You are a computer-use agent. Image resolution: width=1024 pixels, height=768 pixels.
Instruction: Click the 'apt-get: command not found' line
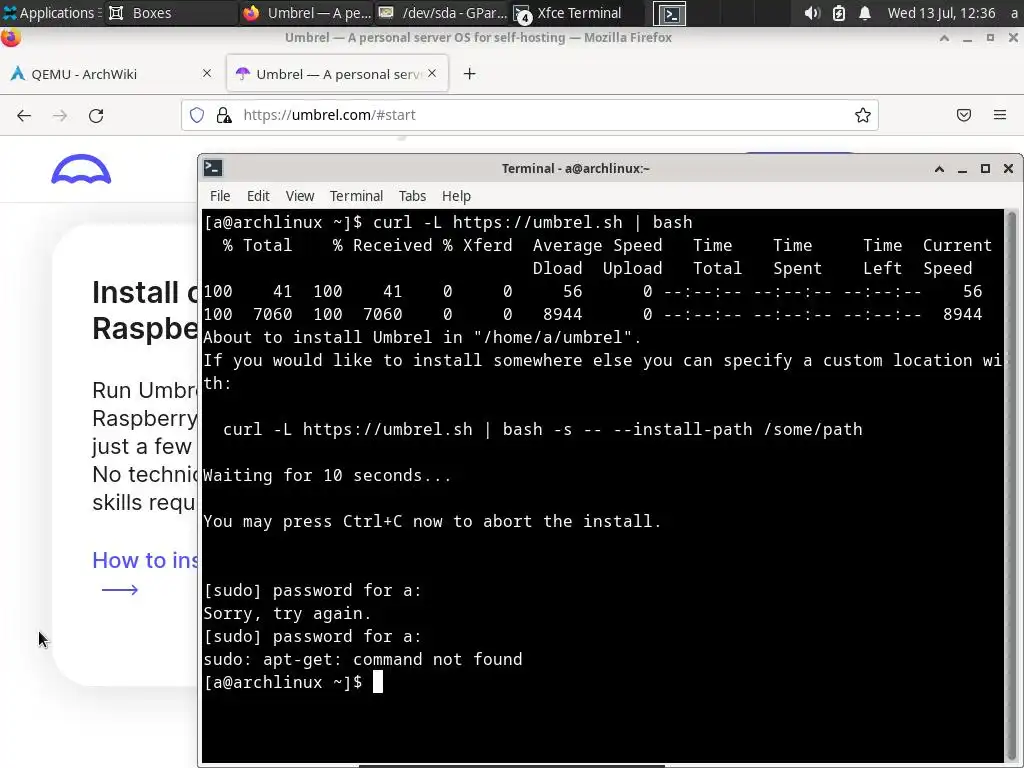[362, 660]
